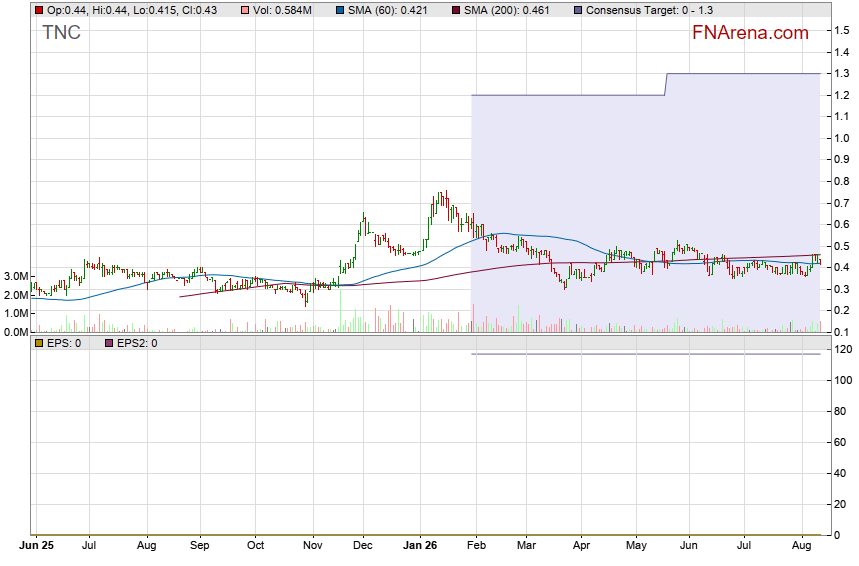Click the consensus target step up to 1.3

(x=666, y=84)
